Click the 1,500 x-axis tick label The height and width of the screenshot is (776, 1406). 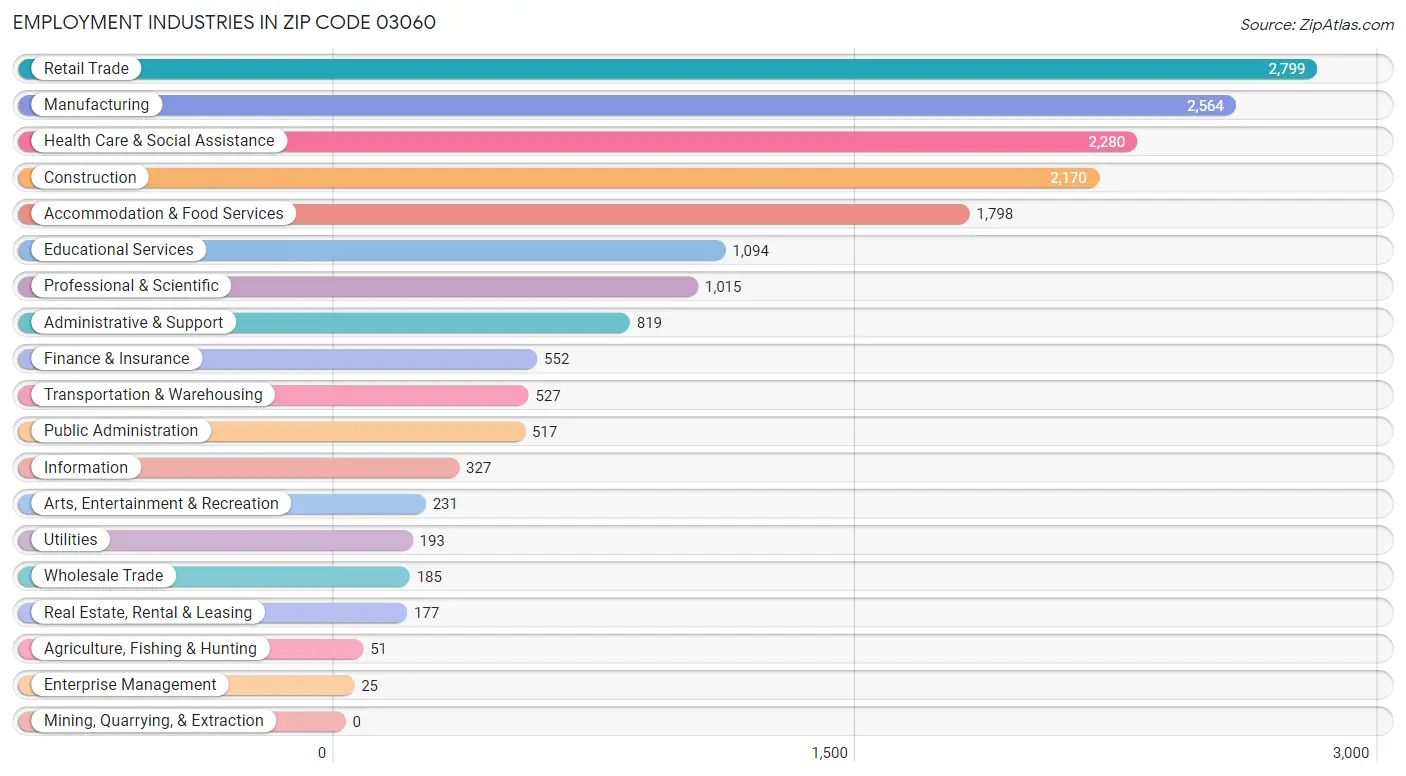click(830, 753)
